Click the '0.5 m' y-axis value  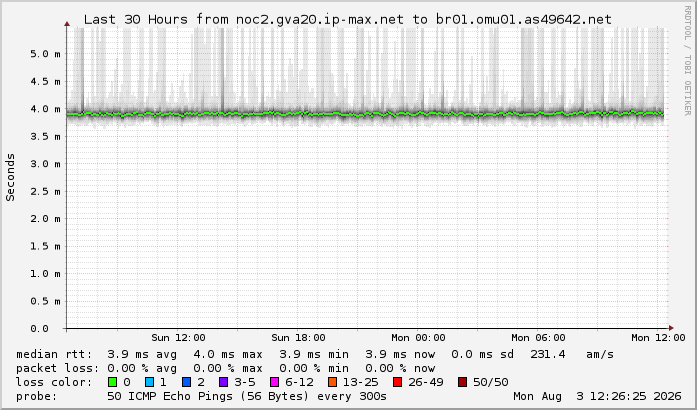pos(45,301)
